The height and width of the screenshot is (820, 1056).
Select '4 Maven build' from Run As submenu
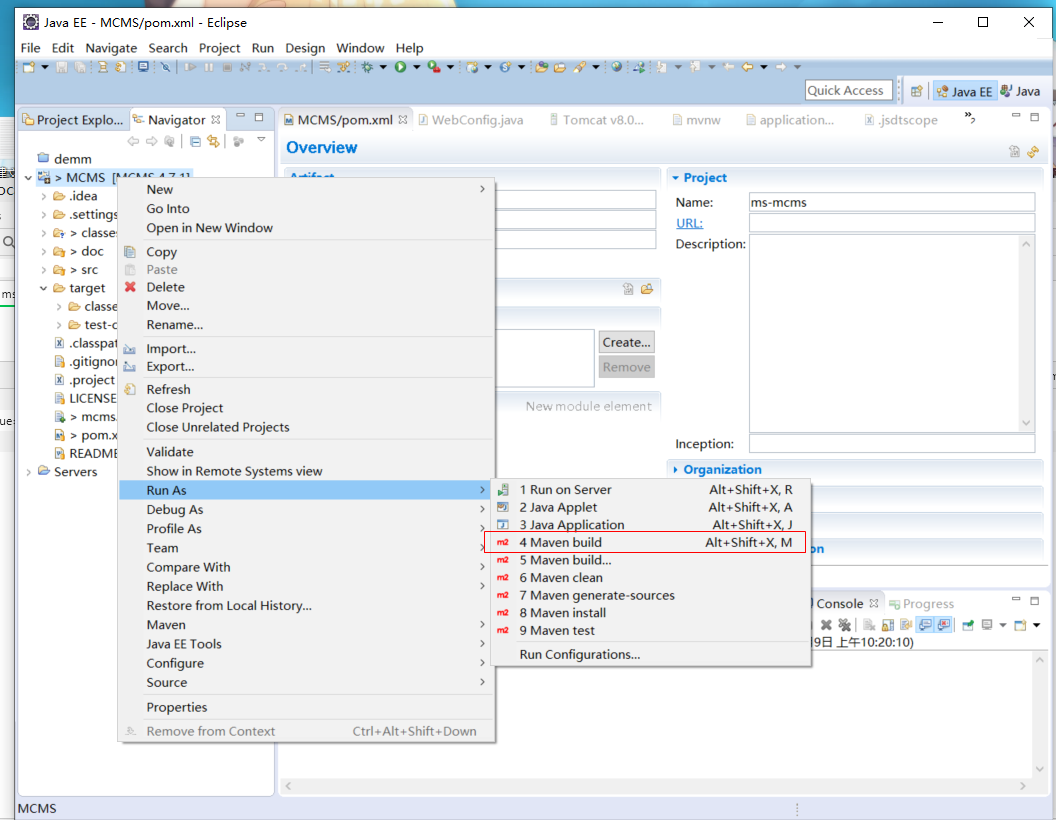point(645,542)
